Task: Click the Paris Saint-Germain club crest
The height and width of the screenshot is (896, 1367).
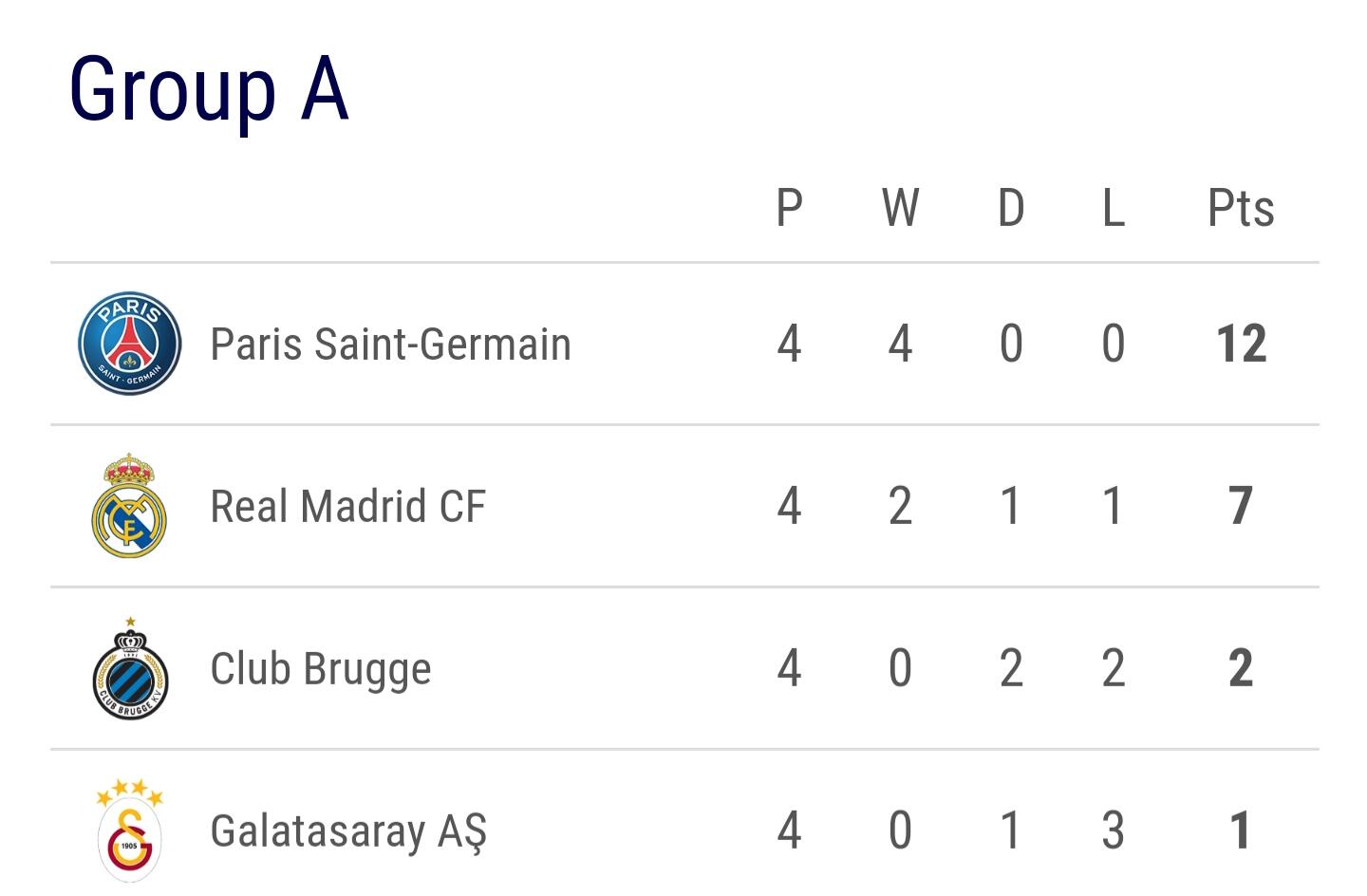Action: coord(129,344)
